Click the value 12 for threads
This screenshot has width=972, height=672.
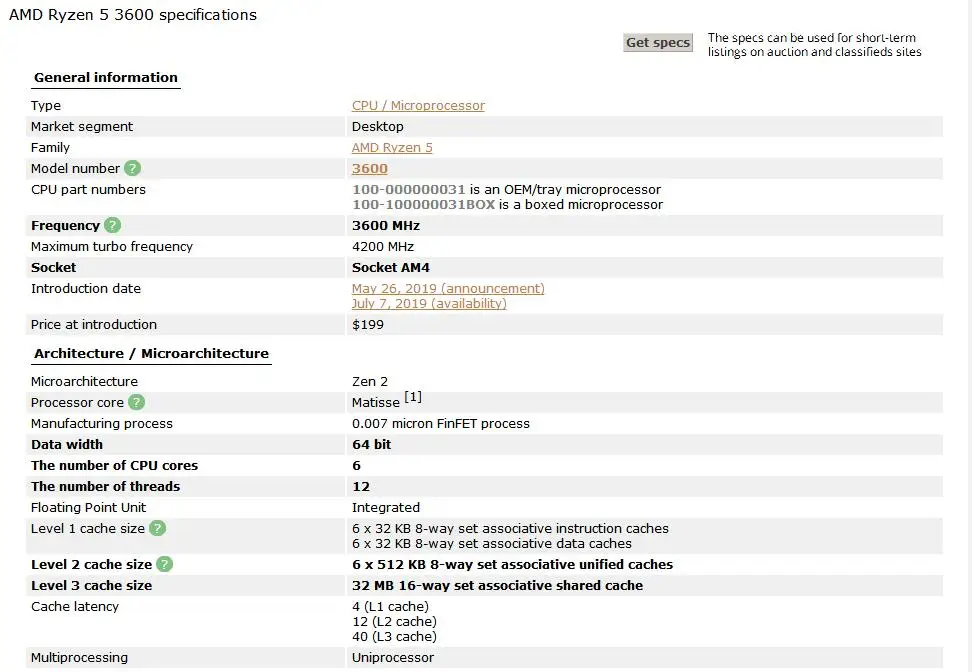tap(361, 487)
